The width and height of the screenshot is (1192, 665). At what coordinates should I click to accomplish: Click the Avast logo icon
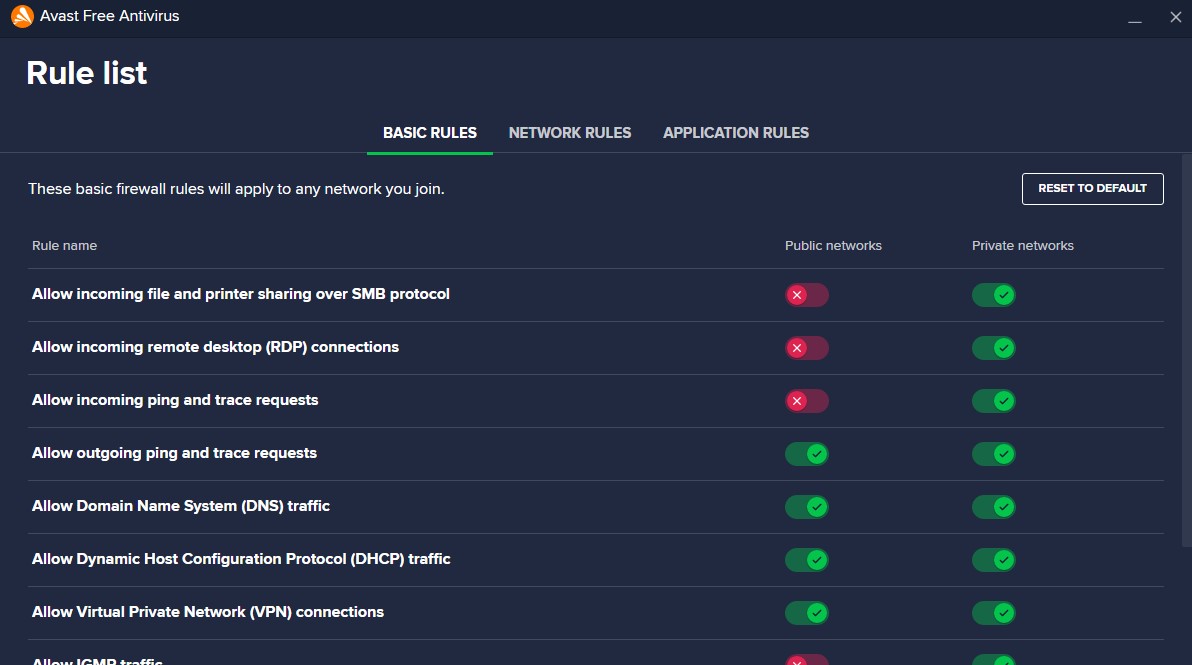pyautogui.click(x=22, y=17)
